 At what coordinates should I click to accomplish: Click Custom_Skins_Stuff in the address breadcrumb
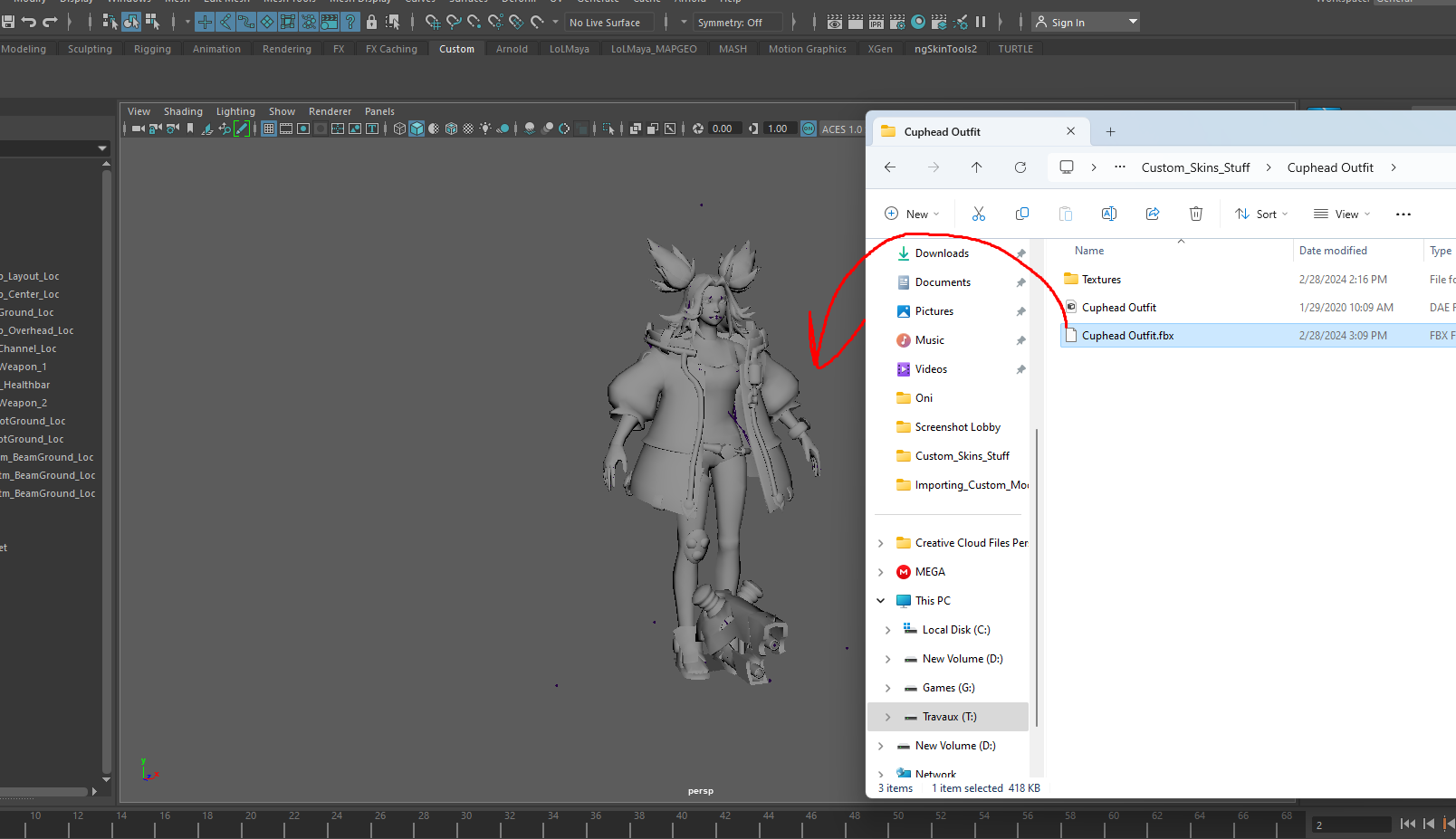[x=1195, y=167]
